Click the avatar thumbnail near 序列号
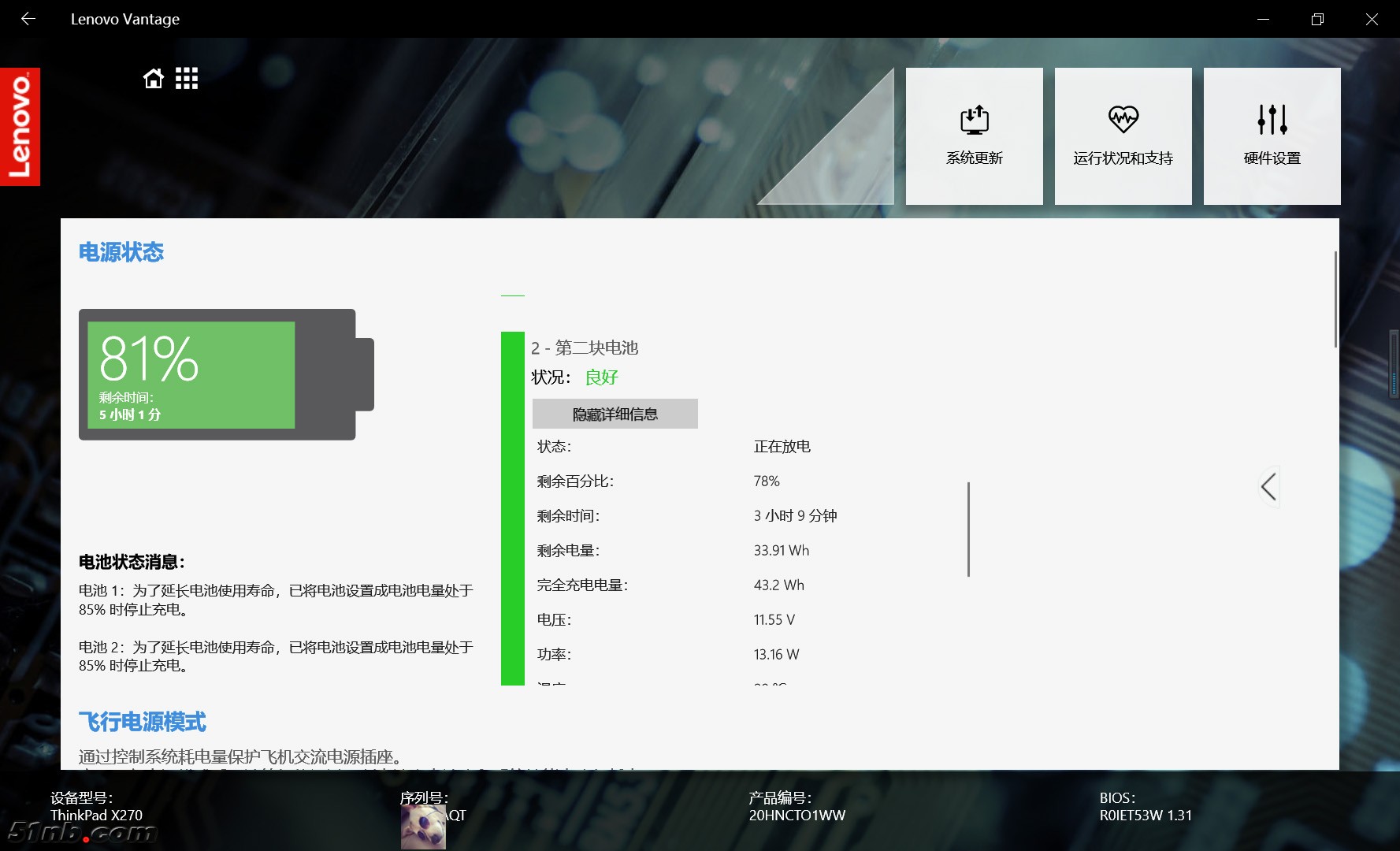This screenshot has height=851, width=1400. (x=423, y=827)
